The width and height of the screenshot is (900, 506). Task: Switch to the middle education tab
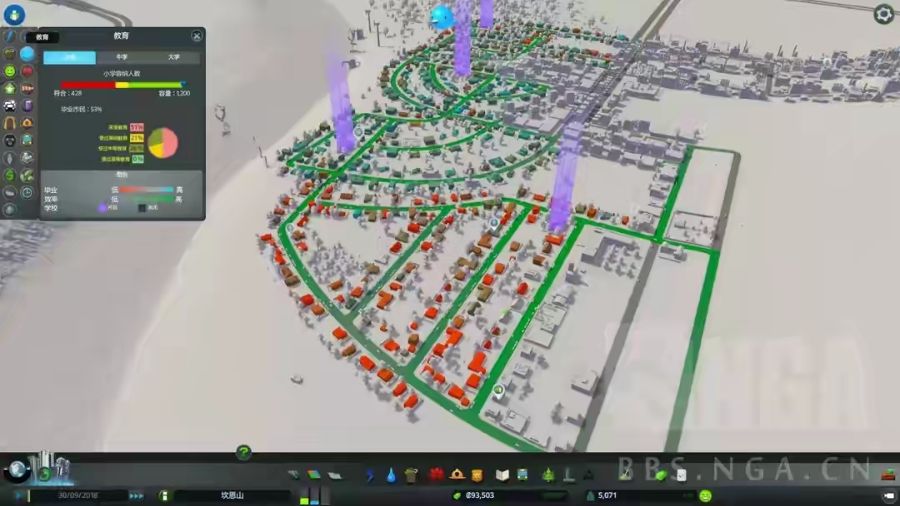pos(121,58)
